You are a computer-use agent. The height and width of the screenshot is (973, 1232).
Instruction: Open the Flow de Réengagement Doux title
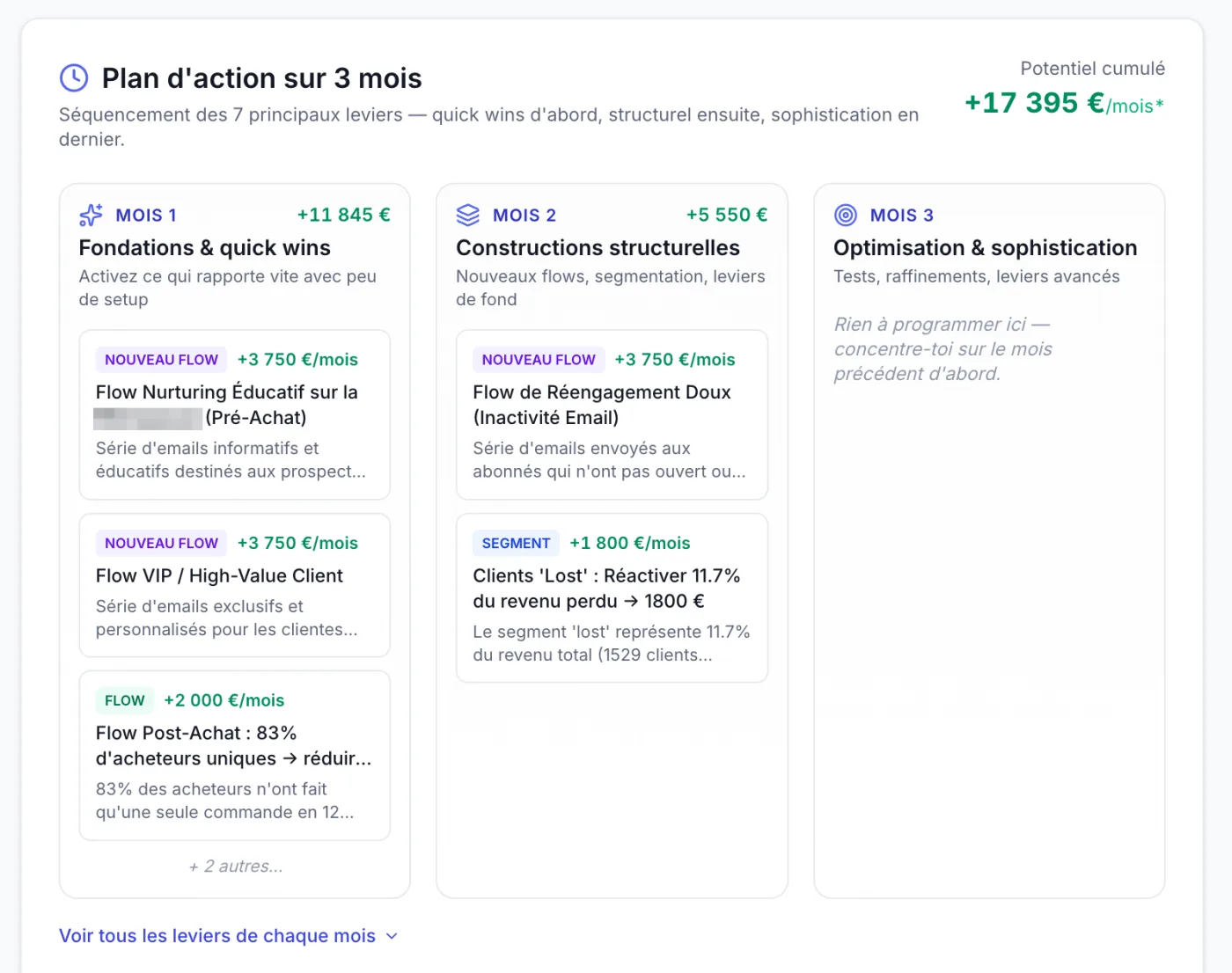tap(602, 405)
